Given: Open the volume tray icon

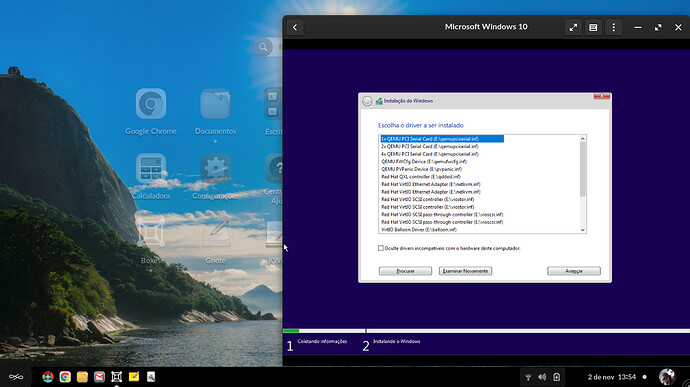Looking at the screenshot, I should [542, 377].
